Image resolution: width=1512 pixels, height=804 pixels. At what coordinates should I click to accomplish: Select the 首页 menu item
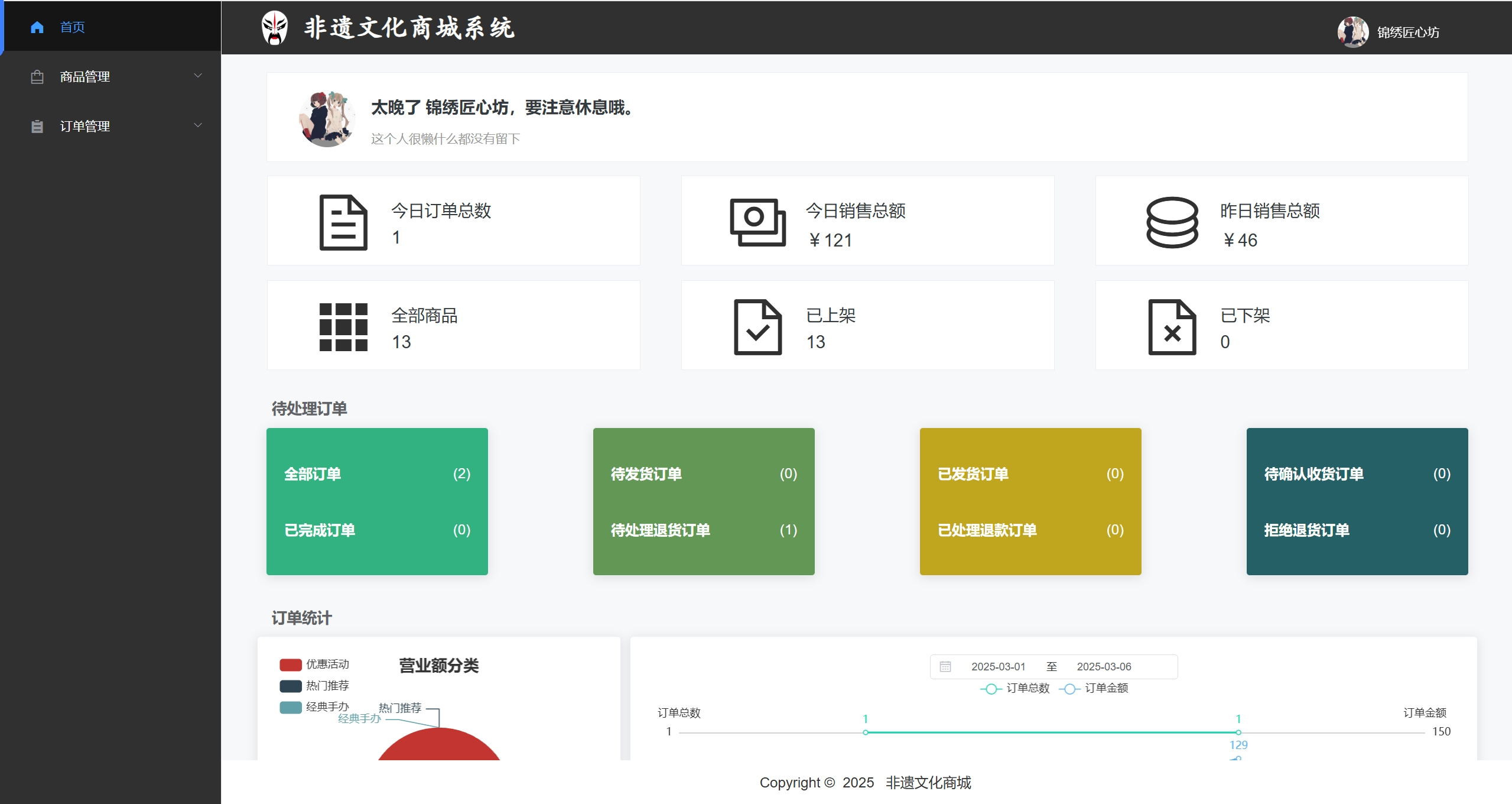tap(72, 27)
